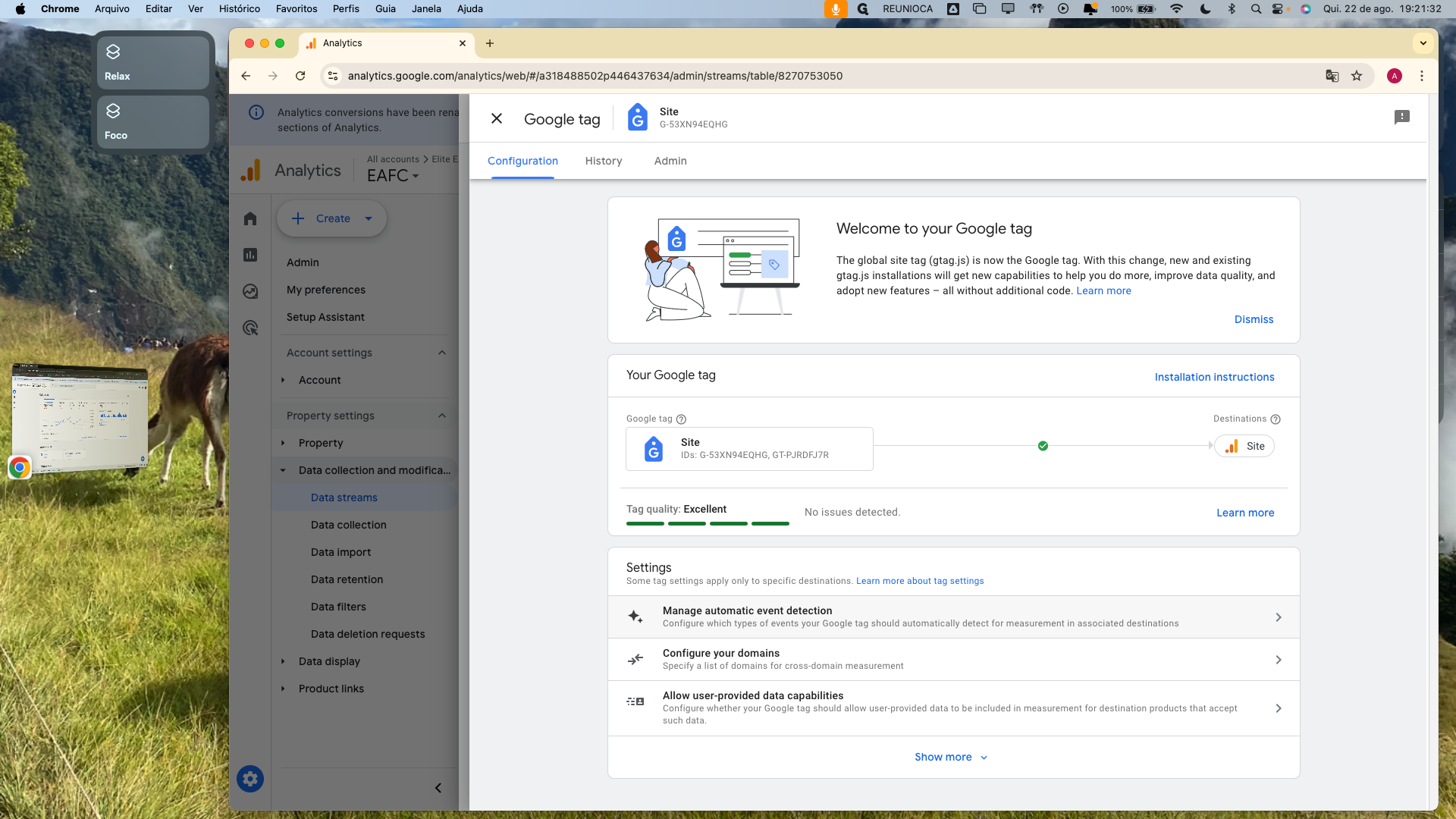Open Explore icon in left rail
1456x819 pixels.
(250, 291)
